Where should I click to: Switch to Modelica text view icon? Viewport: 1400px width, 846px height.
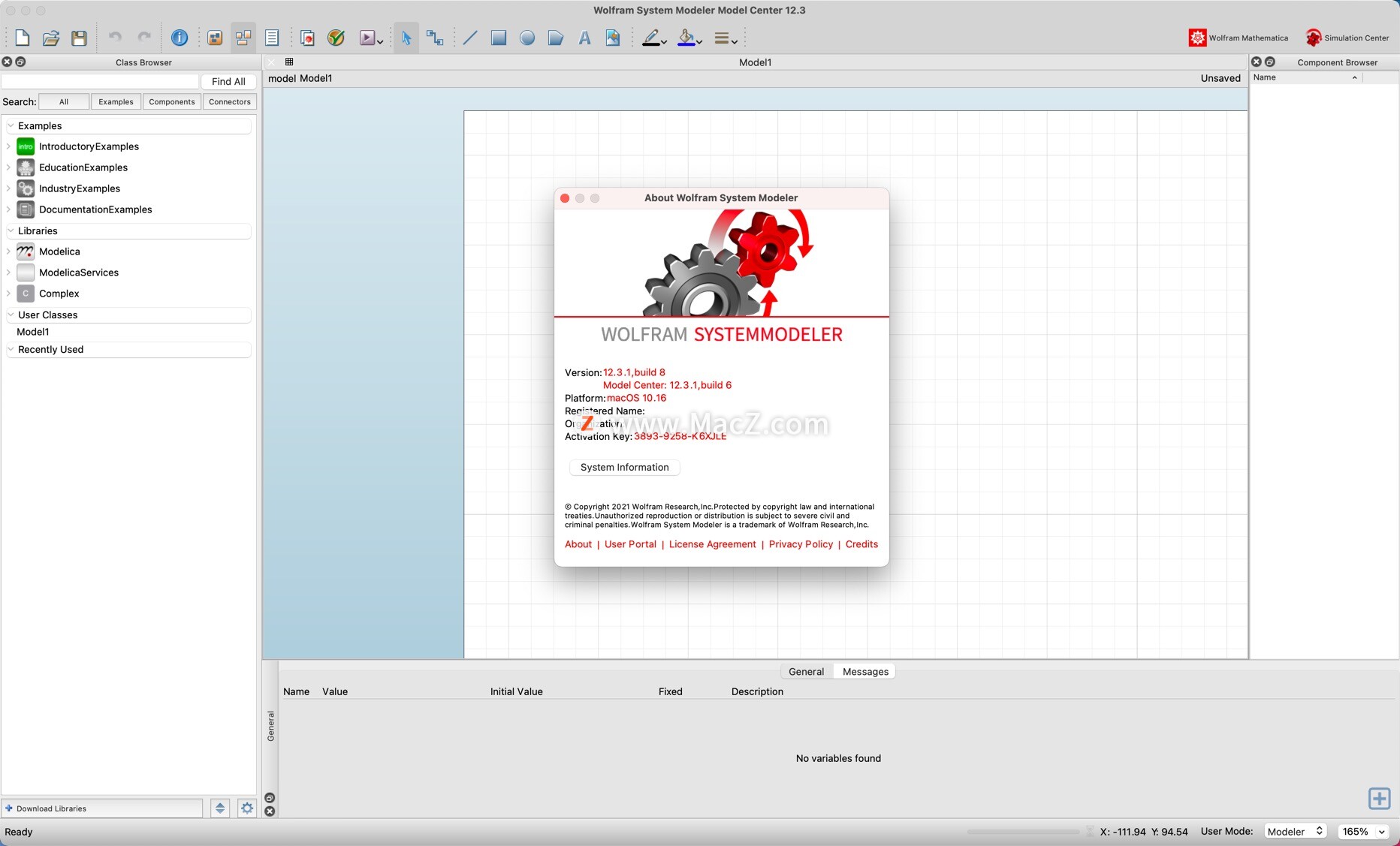pyautogui.click(x=272, y=38)
